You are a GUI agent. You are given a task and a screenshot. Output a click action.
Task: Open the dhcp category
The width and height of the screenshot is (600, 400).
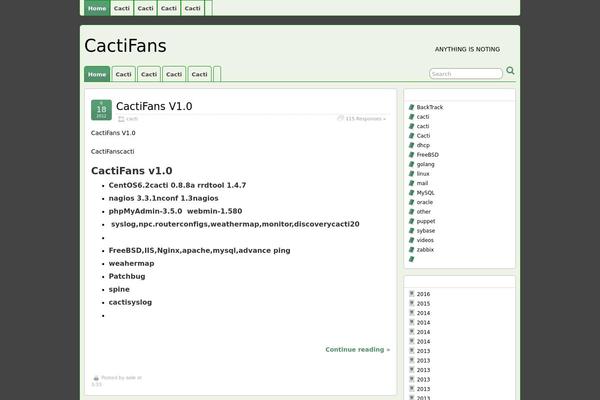[x=423, y=145]
